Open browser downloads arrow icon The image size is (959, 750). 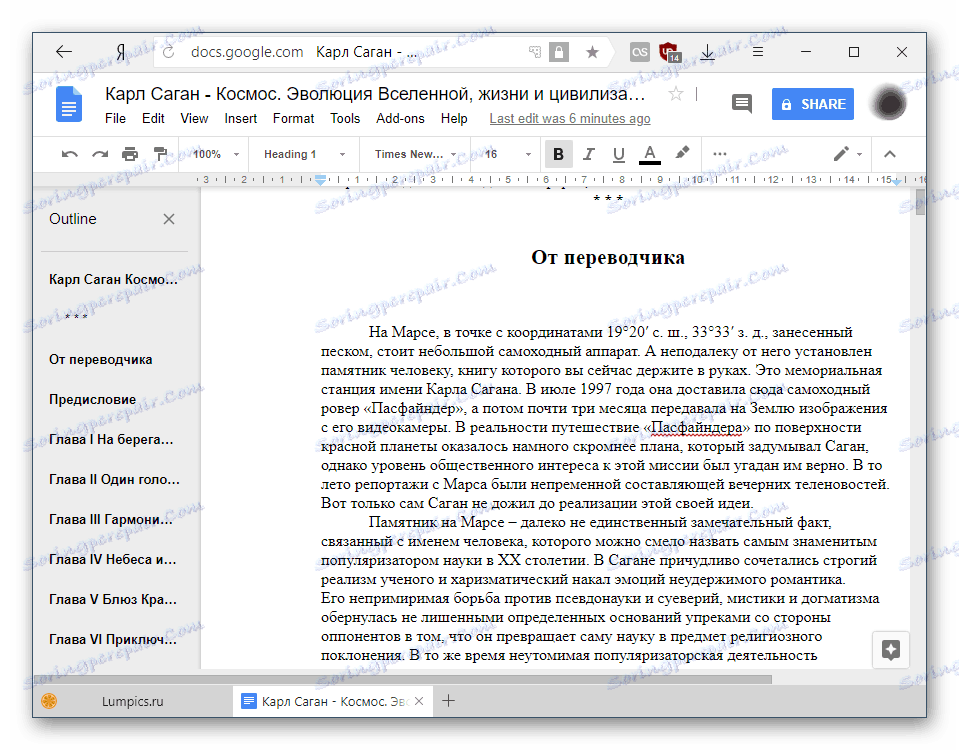click(707, 52)
